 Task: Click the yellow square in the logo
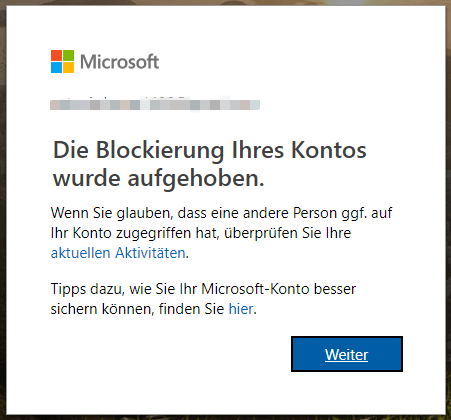point(68,67)
